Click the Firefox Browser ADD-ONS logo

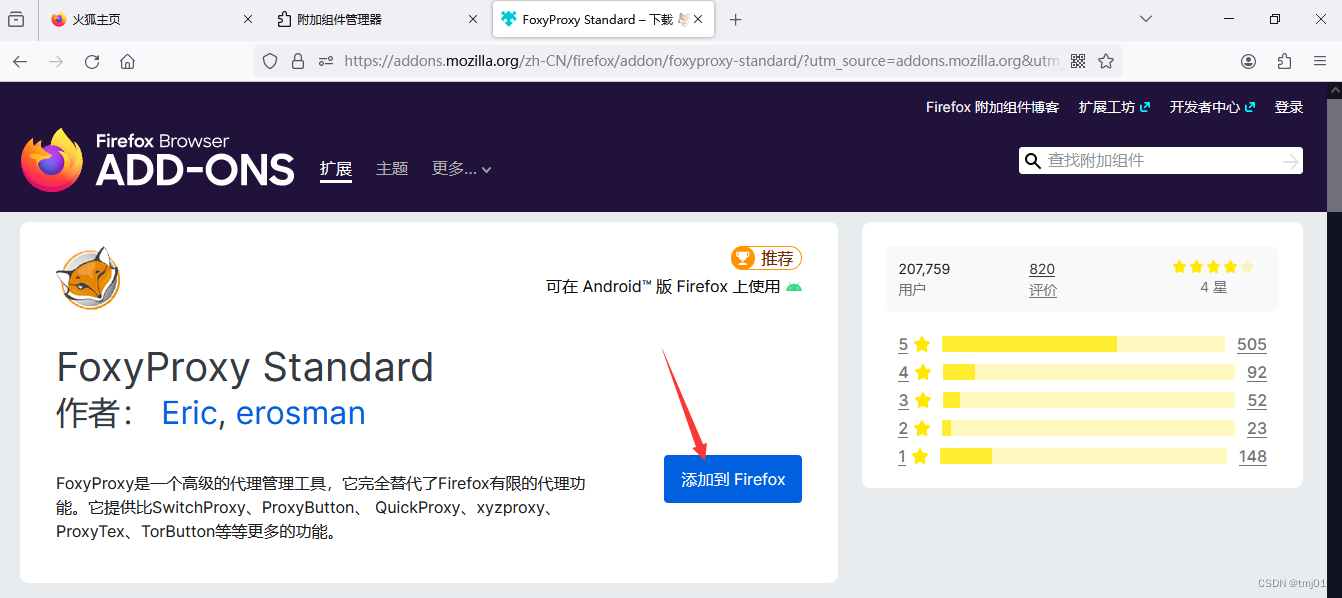tap(158, 160)
